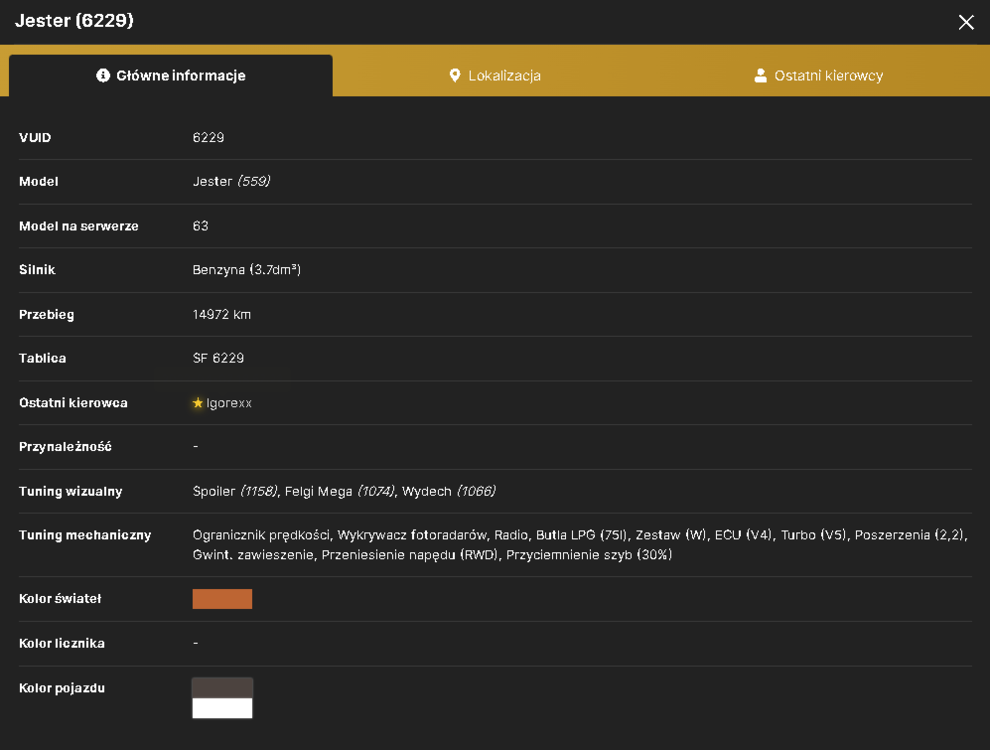Click the Przeniesienie napędu (RWD) entry
990x750 pixels.
(410, 555)
